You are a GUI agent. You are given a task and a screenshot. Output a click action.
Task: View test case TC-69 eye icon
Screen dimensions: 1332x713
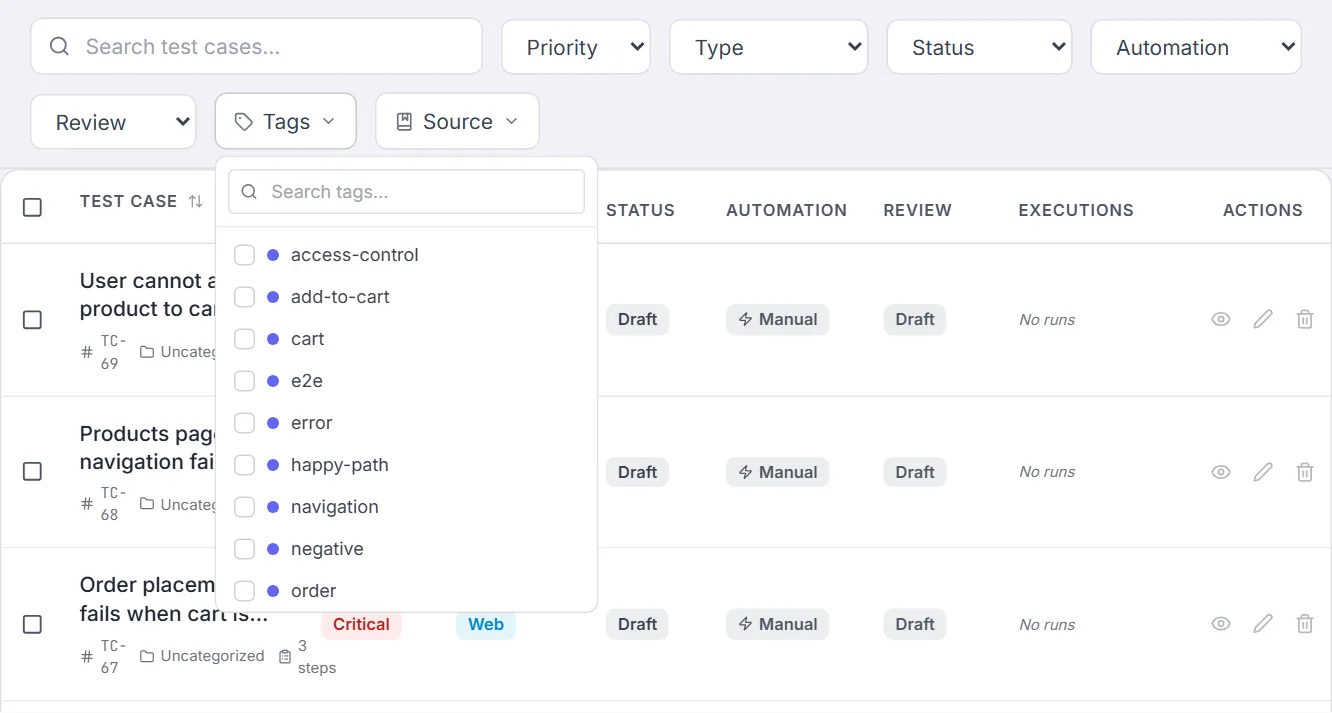(1221, 319)
